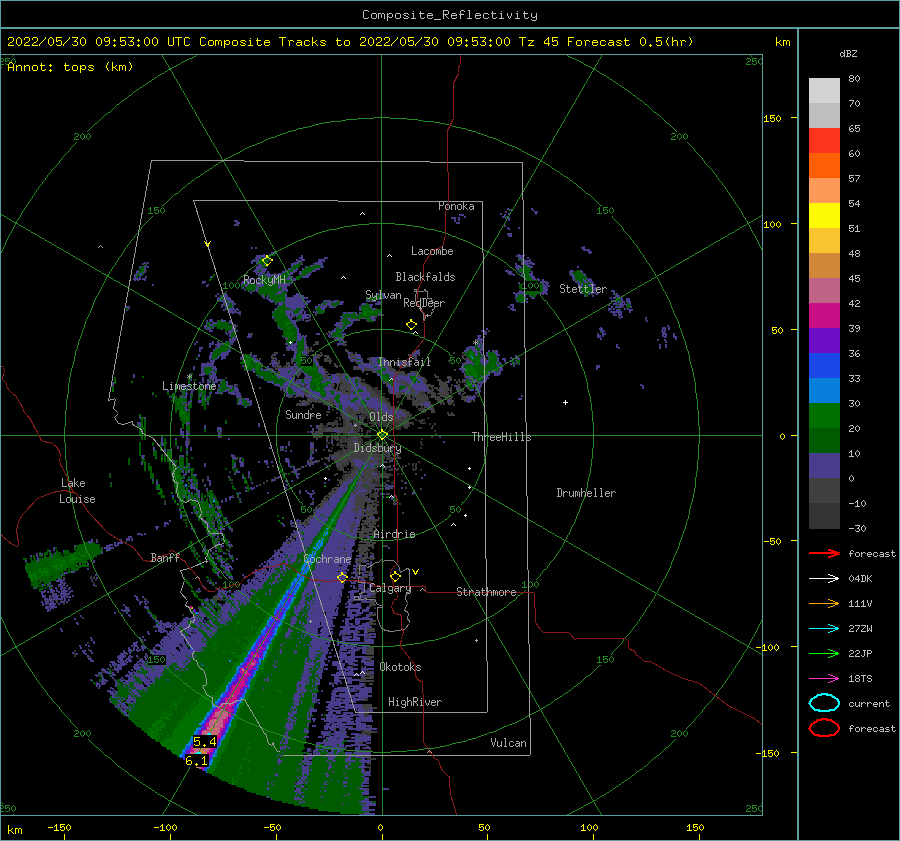This screenshot has height=841, width=900.
Task: Click the Ponoka city label
Action: point(456,206)
